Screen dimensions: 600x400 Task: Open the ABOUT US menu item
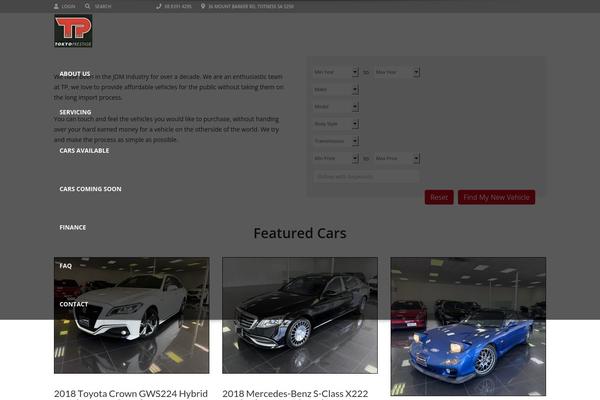[x=75, y=74]
